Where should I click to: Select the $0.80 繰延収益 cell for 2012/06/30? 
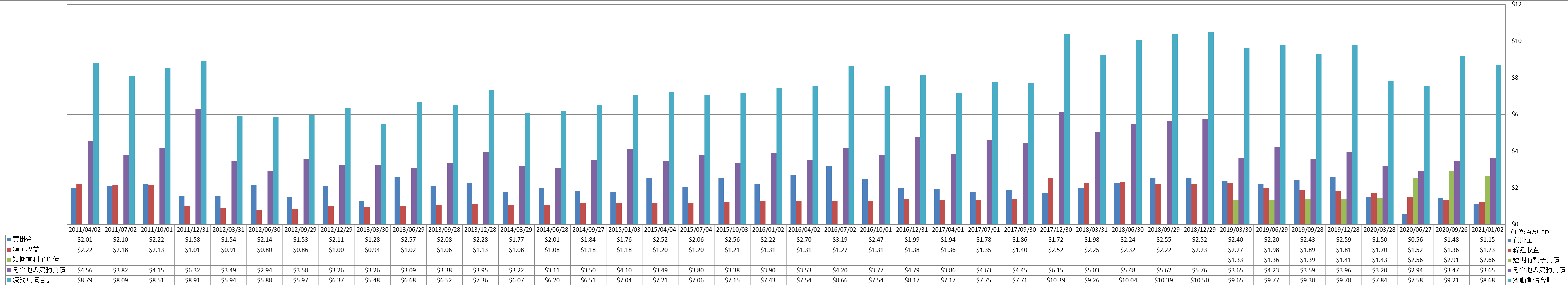tap(264, 249)
